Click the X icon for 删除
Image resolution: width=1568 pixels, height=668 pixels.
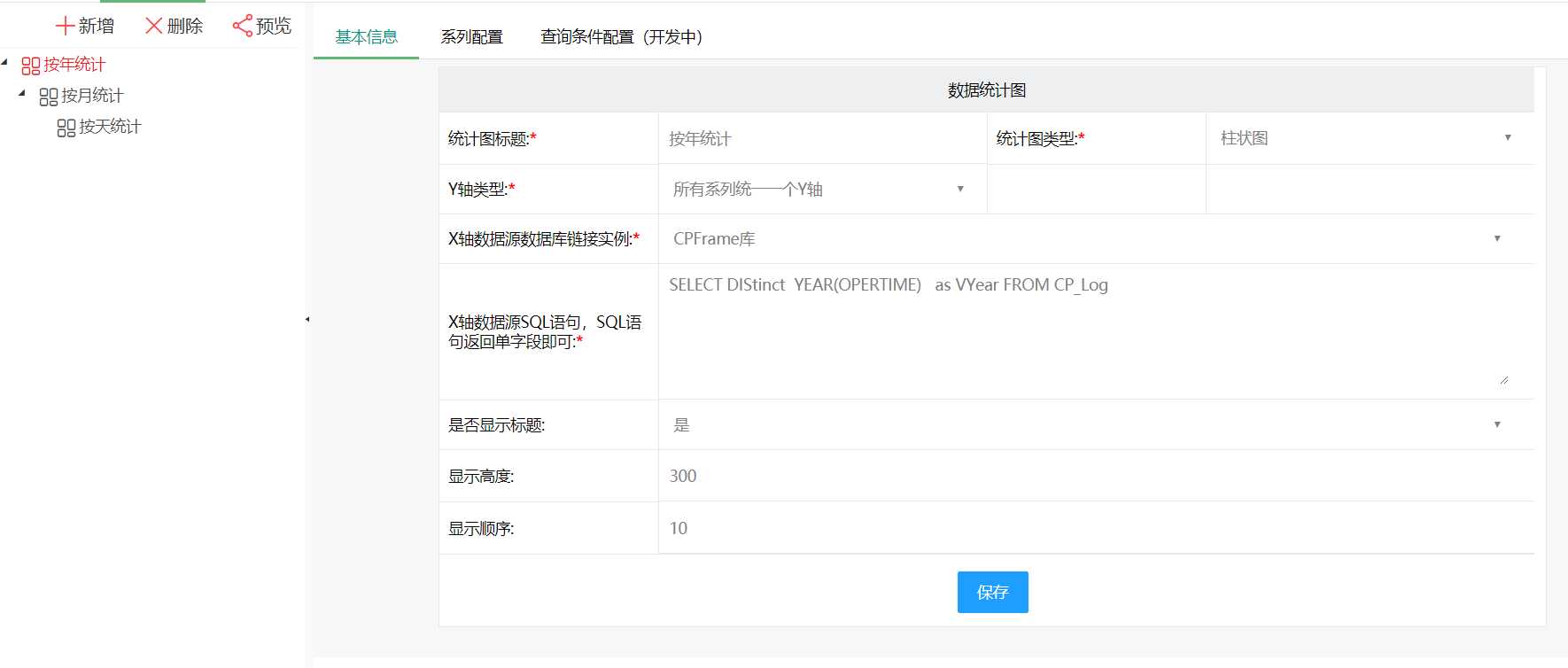(153, 26)
